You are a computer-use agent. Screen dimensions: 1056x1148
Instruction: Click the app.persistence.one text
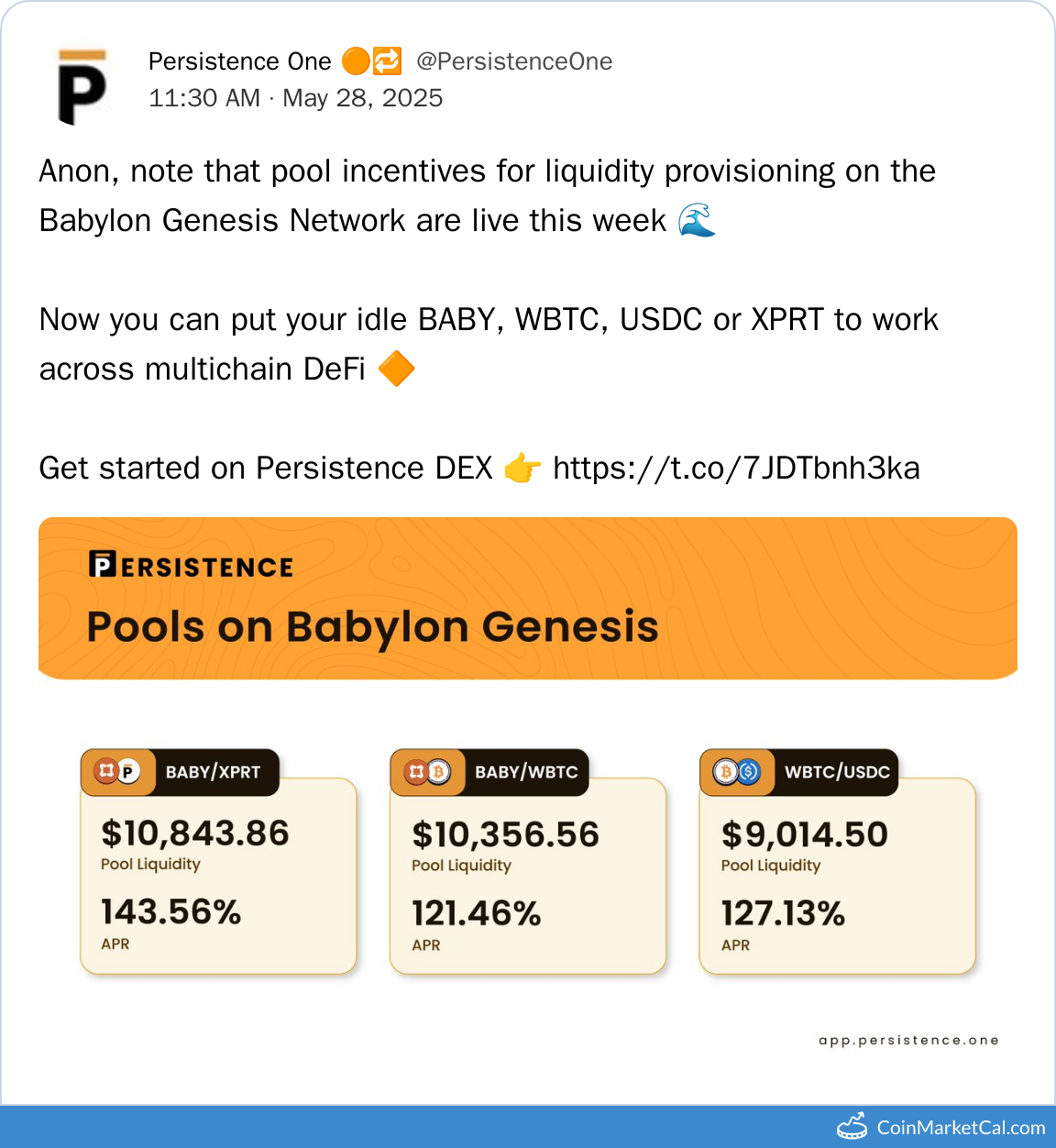point(908,1041)
